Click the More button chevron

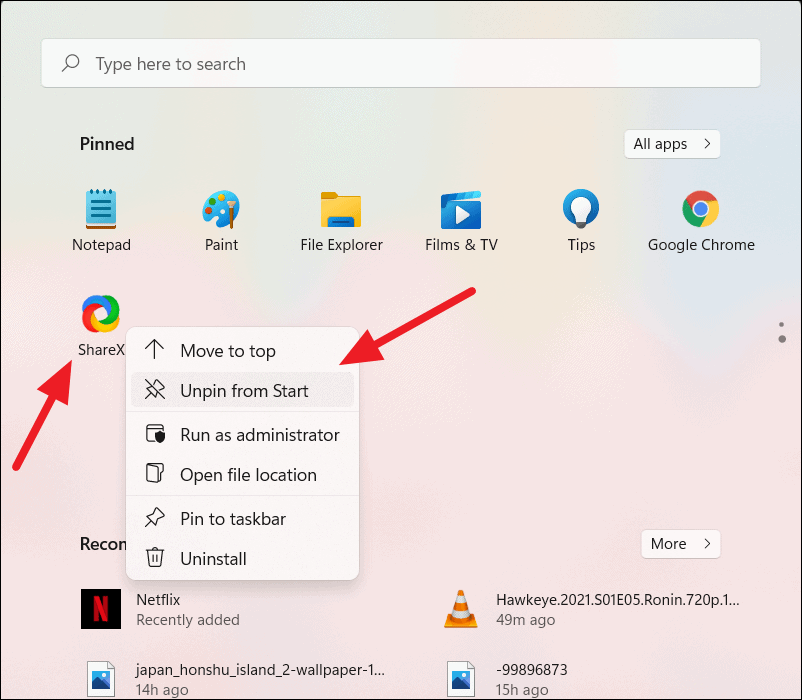coord(707,544)
